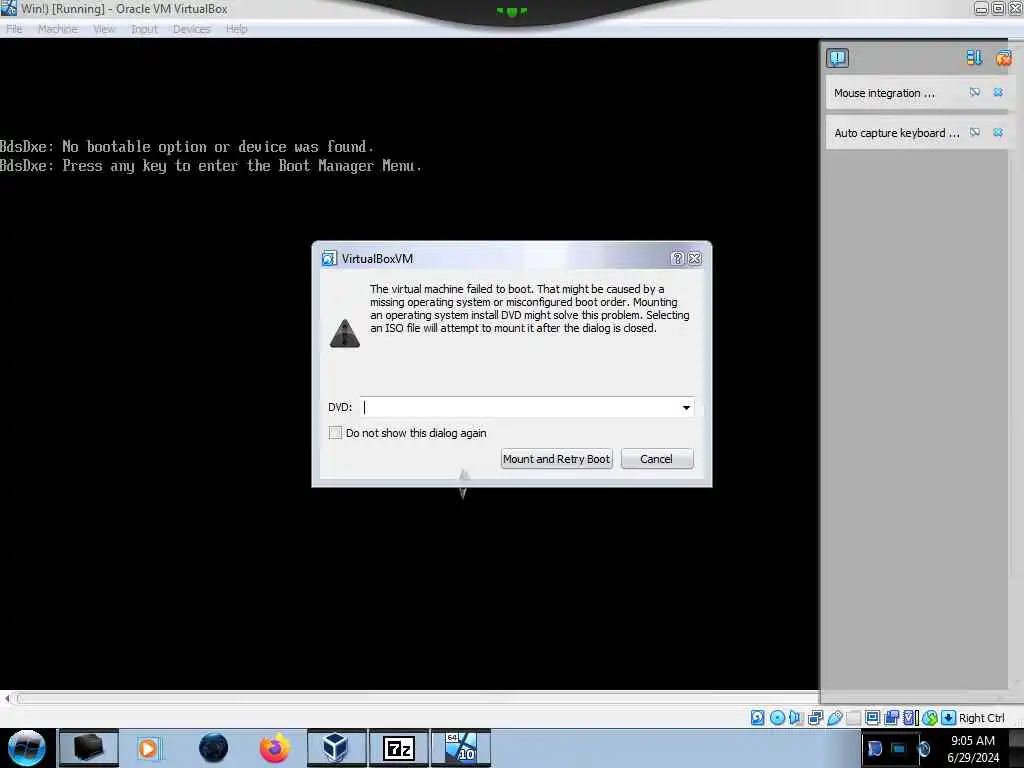Check 'Do not show this dialog again'

tap(335, 432)
